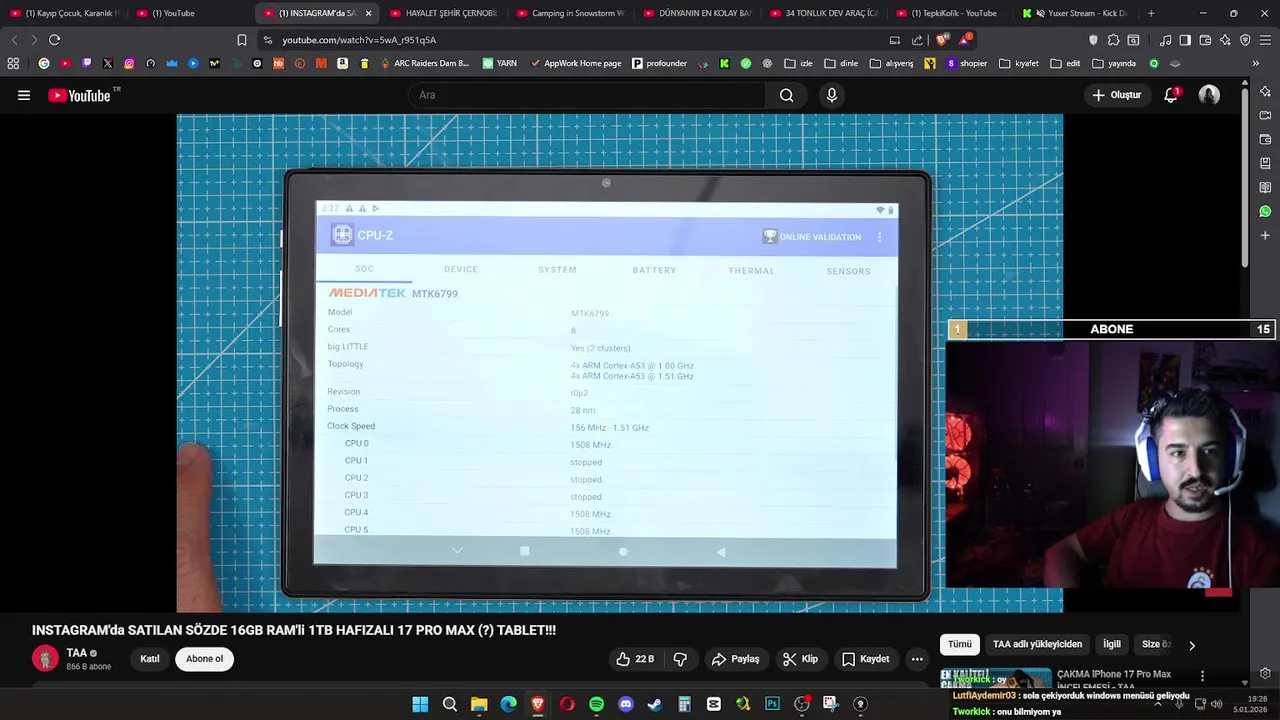Select the 'Tümü' filter chip
The height and width of the screenshot is (720, 1280).
point(959,644)
